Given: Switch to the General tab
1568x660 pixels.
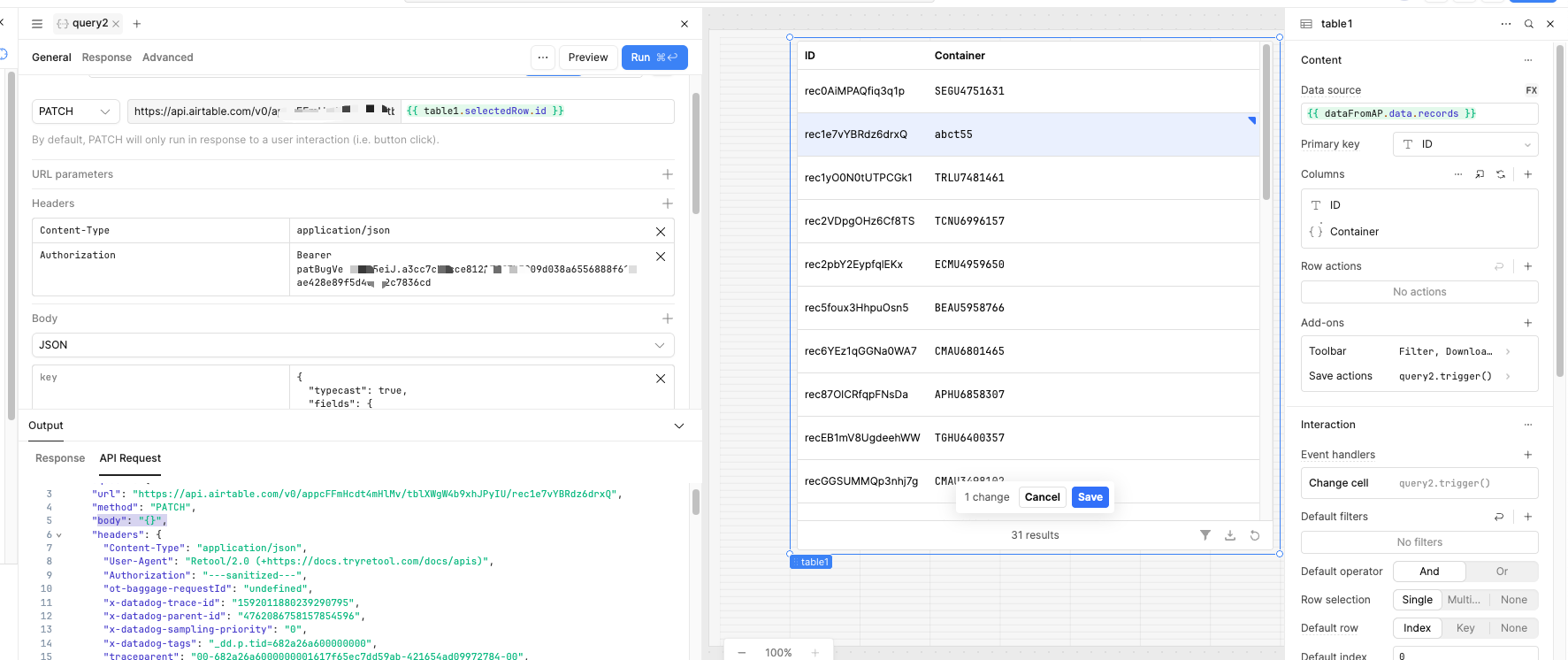Looking at the screenshot, I should 51,58.
